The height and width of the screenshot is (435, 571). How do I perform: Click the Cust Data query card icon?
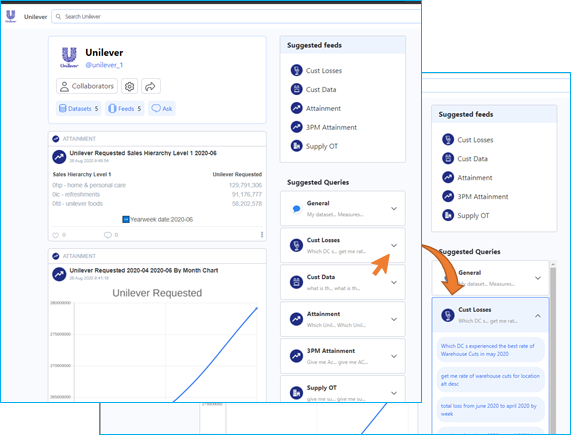[296, 282]
